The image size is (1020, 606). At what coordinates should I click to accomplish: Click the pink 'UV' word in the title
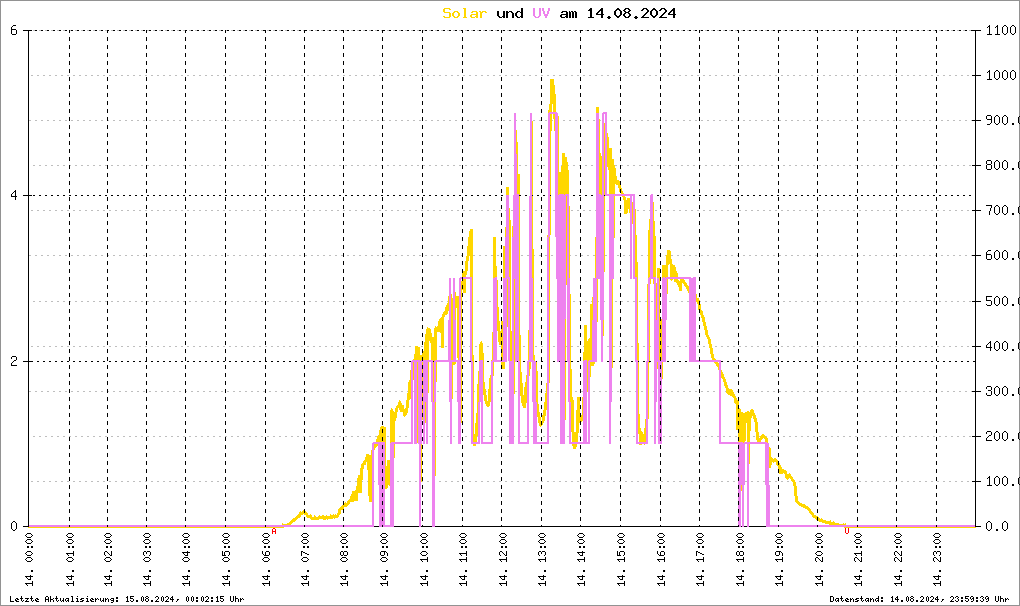[x=541, y=13]
